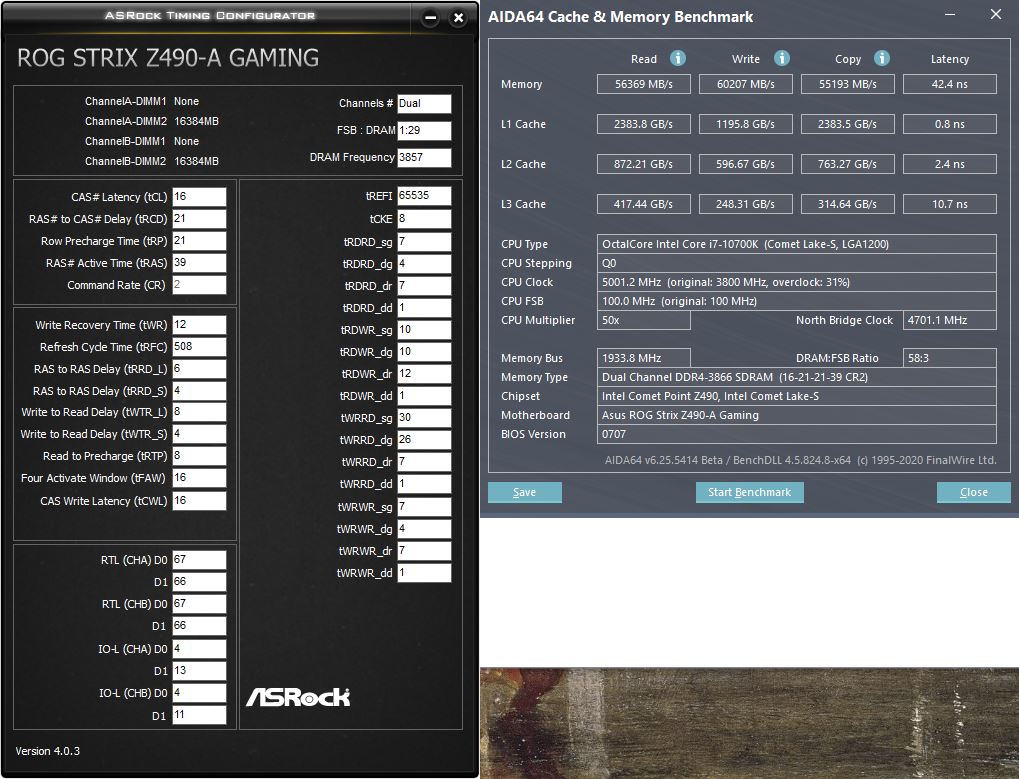Click the RAS# Active Time (tRAS) field
The width and height of the screenshot is (1019, 779).
click(x=199, y=263)
